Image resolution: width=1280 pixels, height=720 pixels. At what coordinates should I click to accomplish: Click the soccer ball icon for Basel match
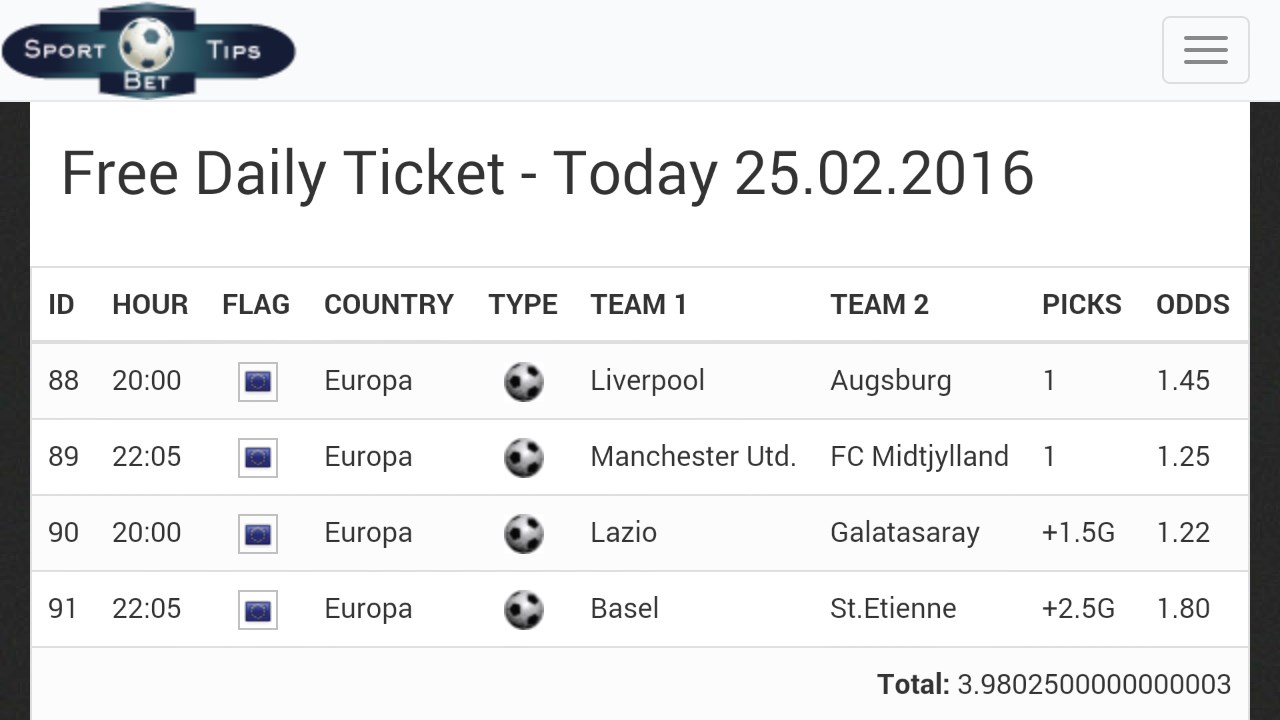click(x=523, y=609)
